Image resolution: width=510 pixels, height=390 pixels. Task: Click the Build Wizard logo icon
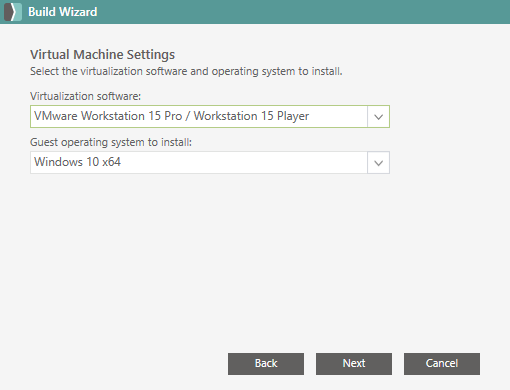[13, 12]
